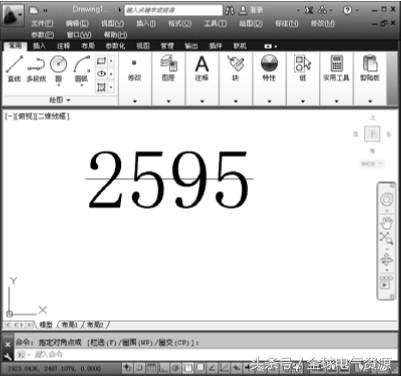Select the Rectangle tool in draw panel
Image resolution: width=401 pixels, height=376 pixels.
coord(101,61)
